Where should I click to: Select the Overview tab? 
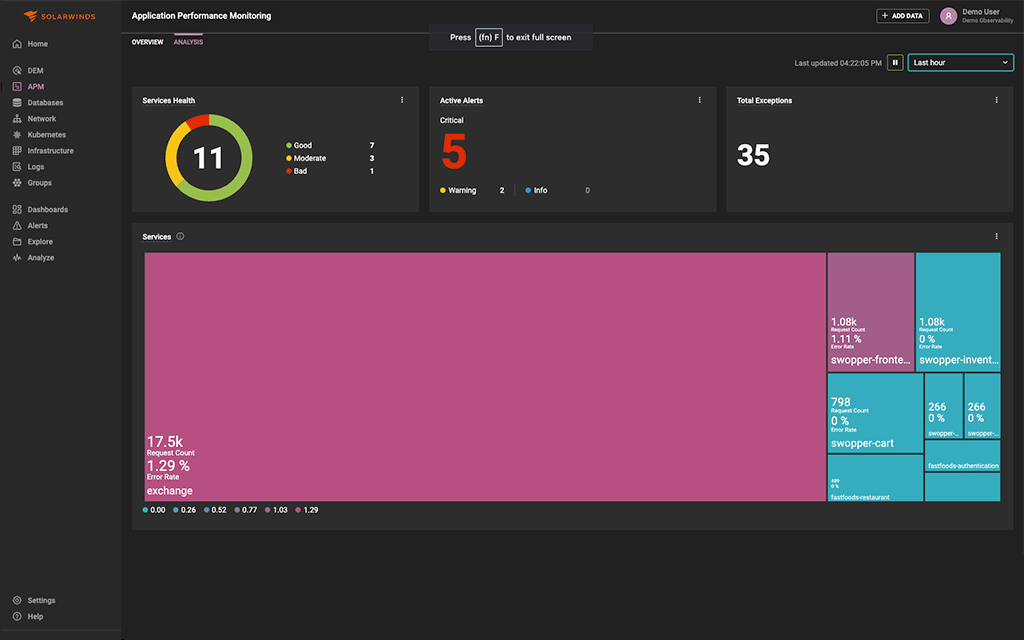click(x=148, y=41)
